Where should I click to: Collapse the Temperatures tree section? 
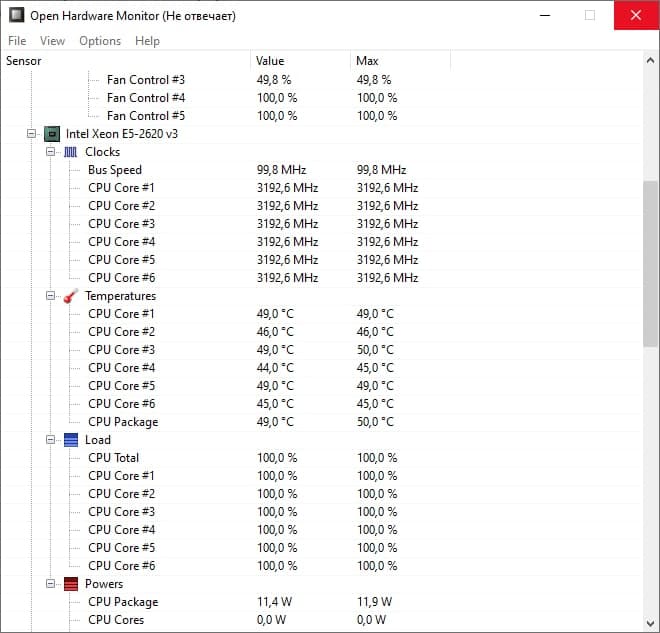50,296
